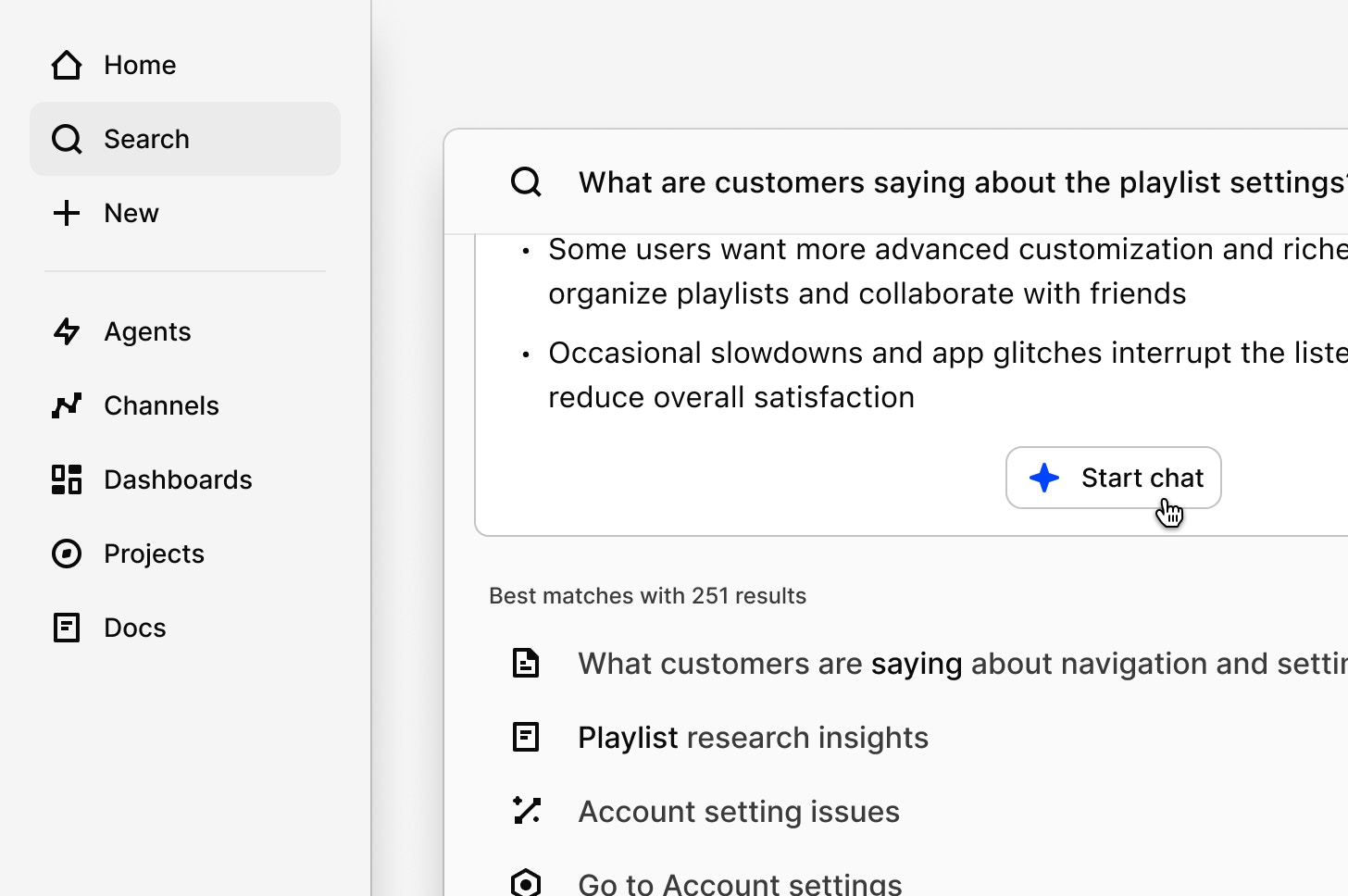1348x896 pixels.
Task: Click the Agents lightning bolt icon
Action: click(x=67, y=331)
